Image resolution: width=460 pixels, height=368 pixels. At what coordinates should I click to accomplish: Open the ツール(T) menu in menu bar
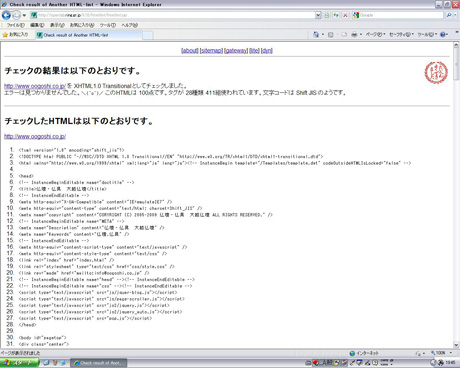108,25
